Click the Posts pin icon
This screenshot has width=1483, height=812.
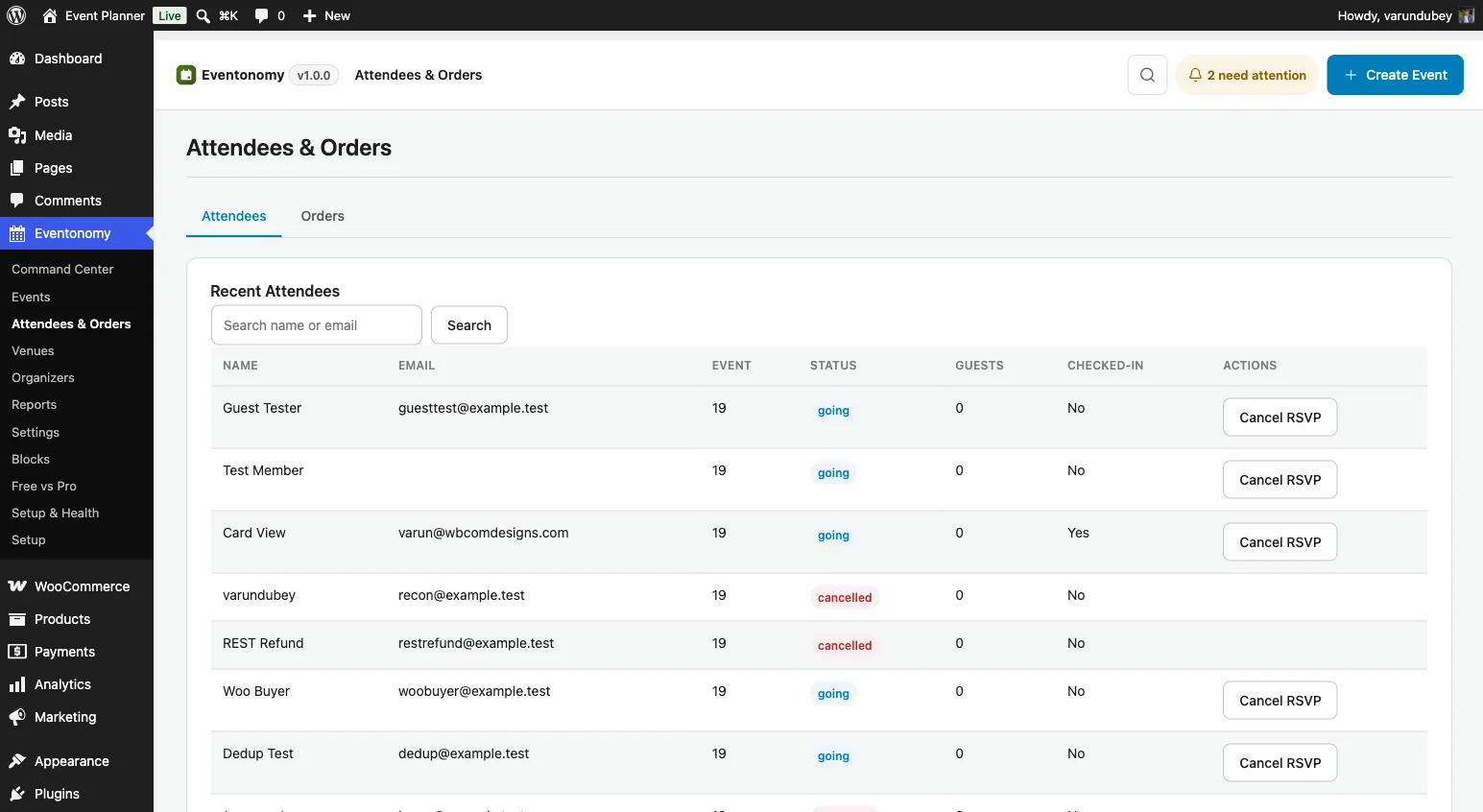17,102
